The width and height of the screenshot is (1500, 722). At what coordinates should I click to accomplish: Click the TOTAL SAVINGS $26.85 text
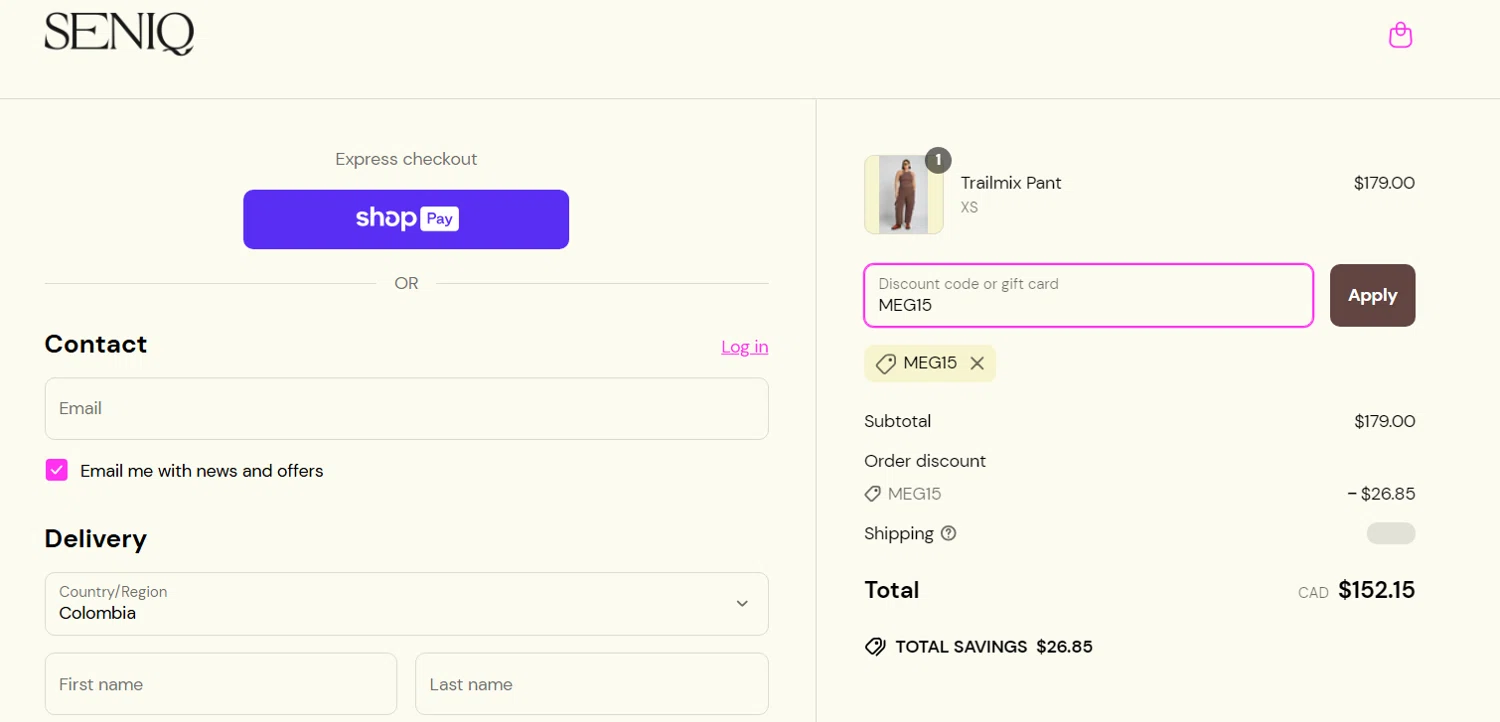tap(994, 647)
